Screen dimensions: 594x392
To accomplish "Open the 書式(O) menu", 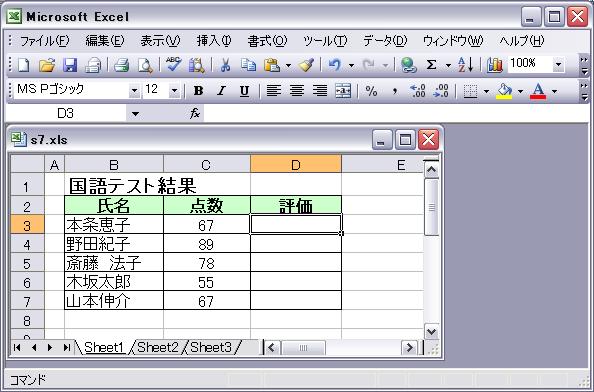I will [267, 41].
